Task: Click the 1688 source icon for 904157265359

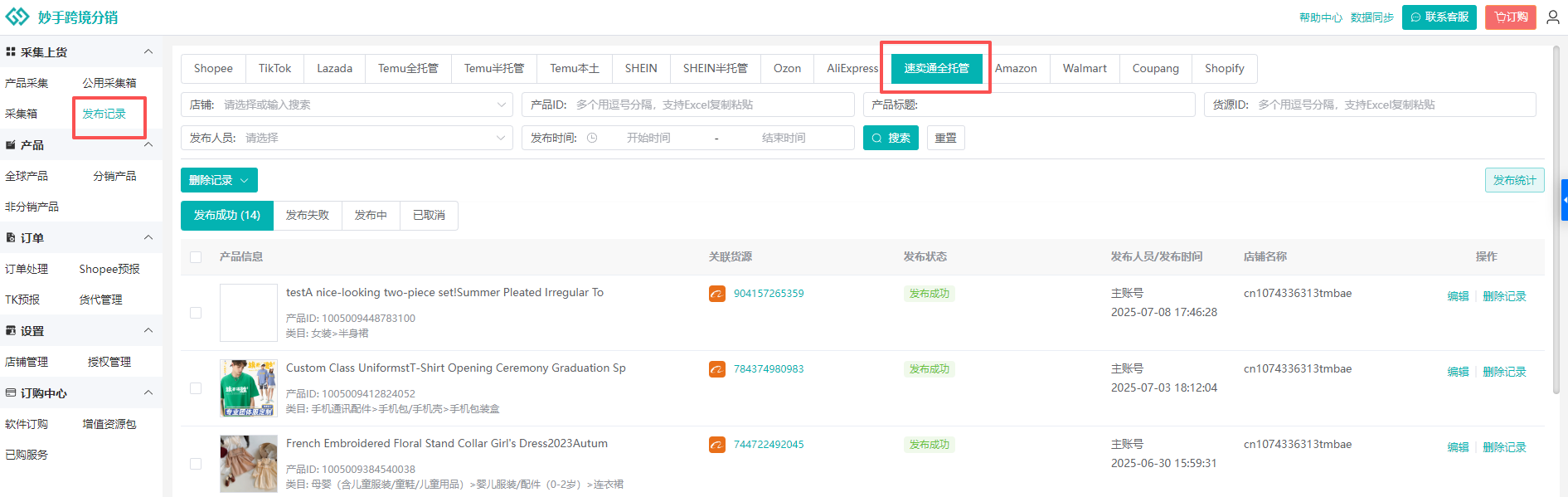Action: pos(717,294)
